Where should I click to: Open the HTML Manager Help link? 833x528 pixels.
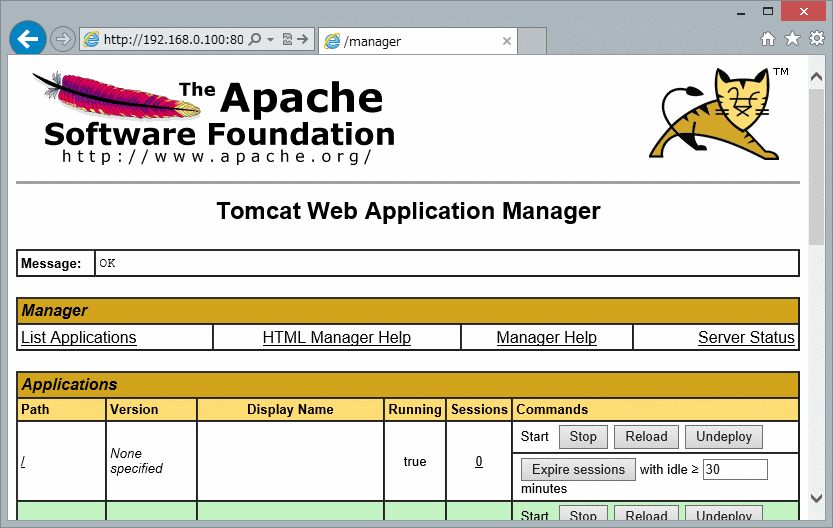(337, 337)
